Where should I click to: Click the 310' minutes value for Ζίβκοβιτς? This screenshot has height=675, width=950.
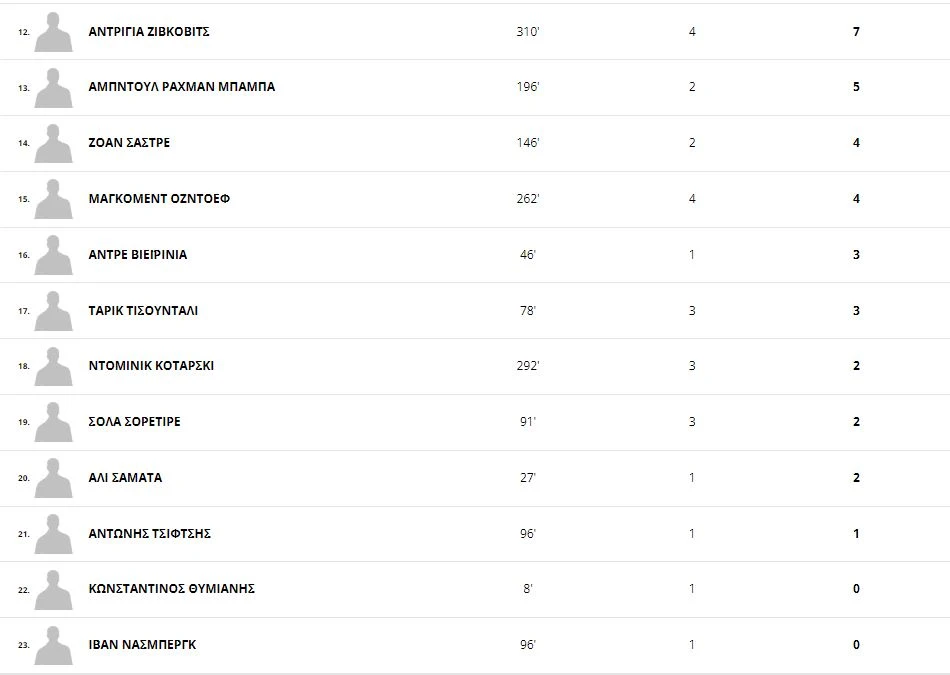[x=528, y=32]
